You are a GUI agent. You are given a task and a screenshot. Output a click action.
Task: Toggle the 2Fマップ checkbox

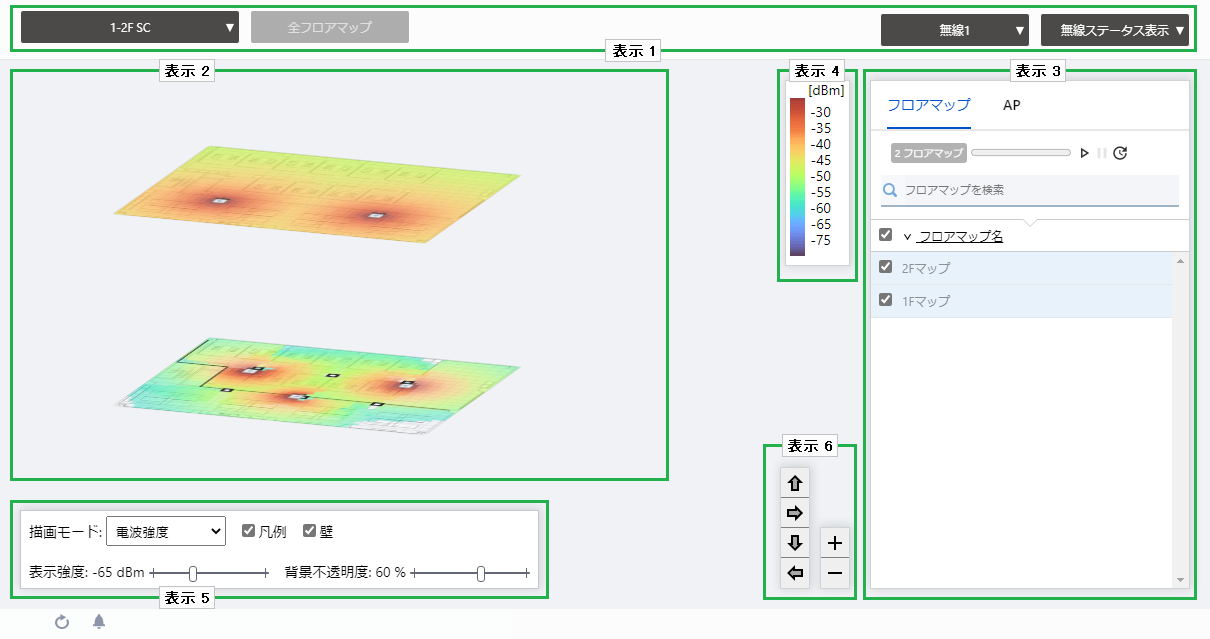pyautogui.click(x=885, y=267)
